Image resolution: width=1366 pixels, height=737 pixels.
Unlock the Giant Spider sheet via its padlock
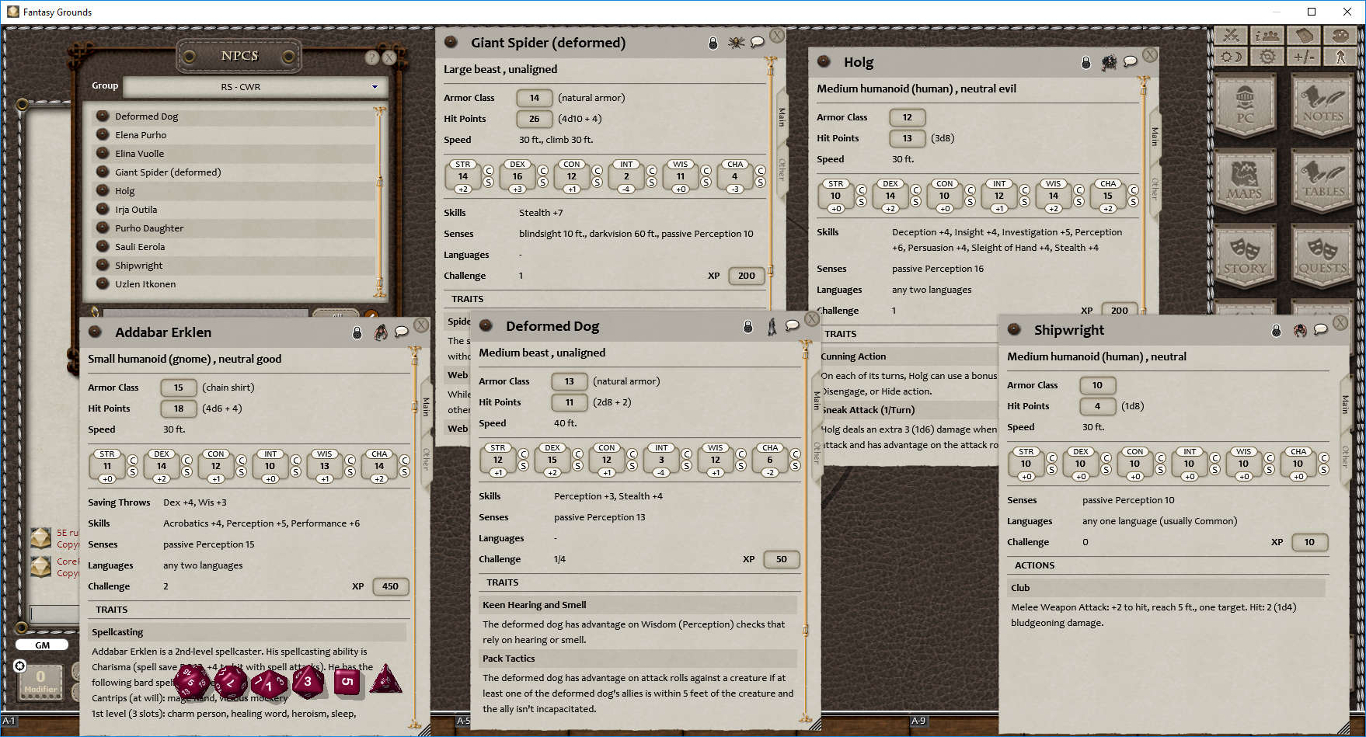pos(713,42)
